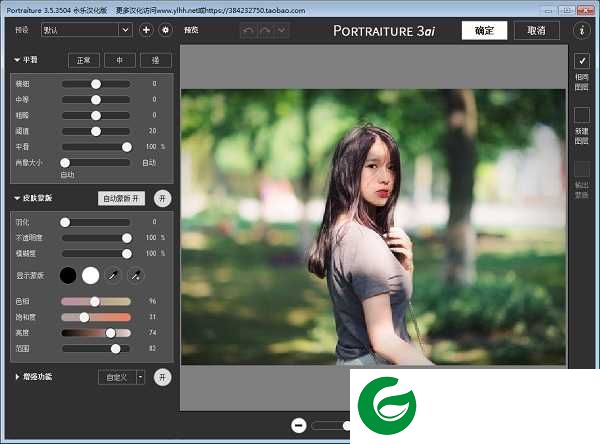
Task: Click the 色相 hue slider
Action: tap(96, 302)
